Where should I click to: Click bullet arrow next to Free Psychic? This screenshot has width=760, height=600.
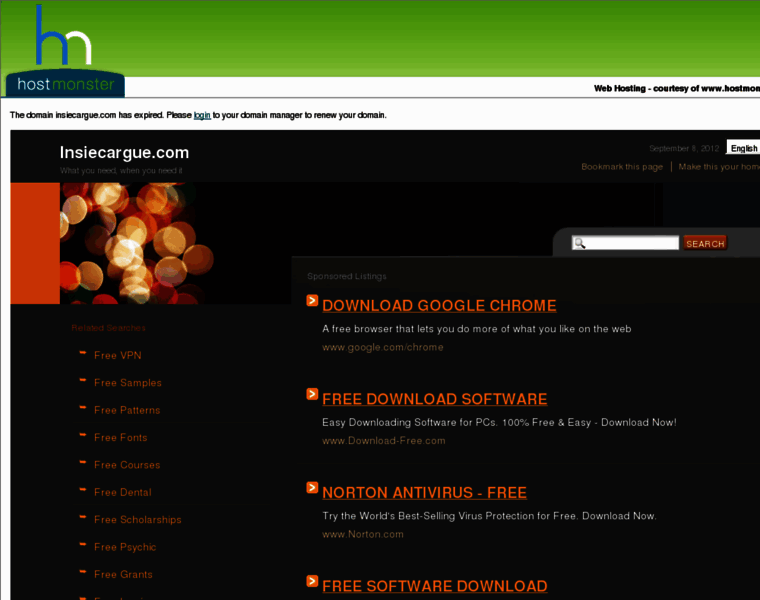[83, 545]
